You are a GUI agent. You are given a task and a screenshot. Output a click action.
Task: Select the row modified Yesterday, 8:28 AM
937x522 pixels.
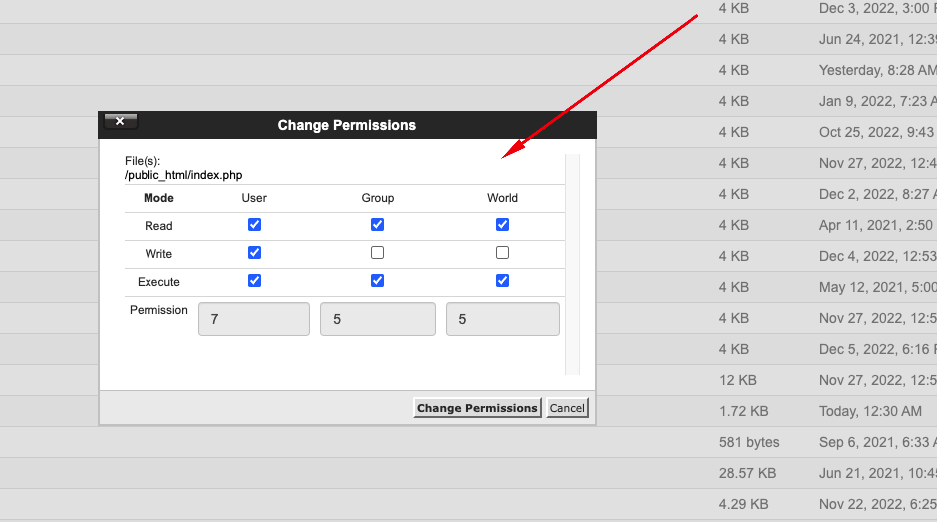tap(468, 70)
